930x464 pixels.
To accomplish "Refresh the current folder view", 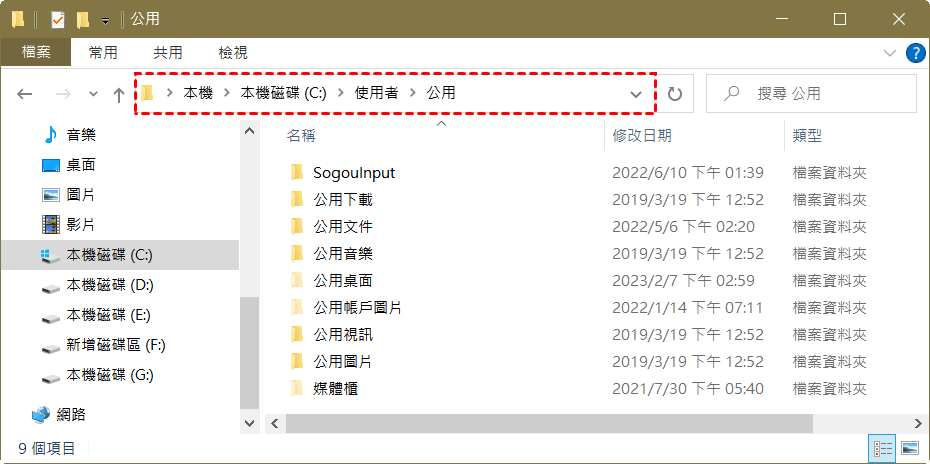I will pos(675,94).
